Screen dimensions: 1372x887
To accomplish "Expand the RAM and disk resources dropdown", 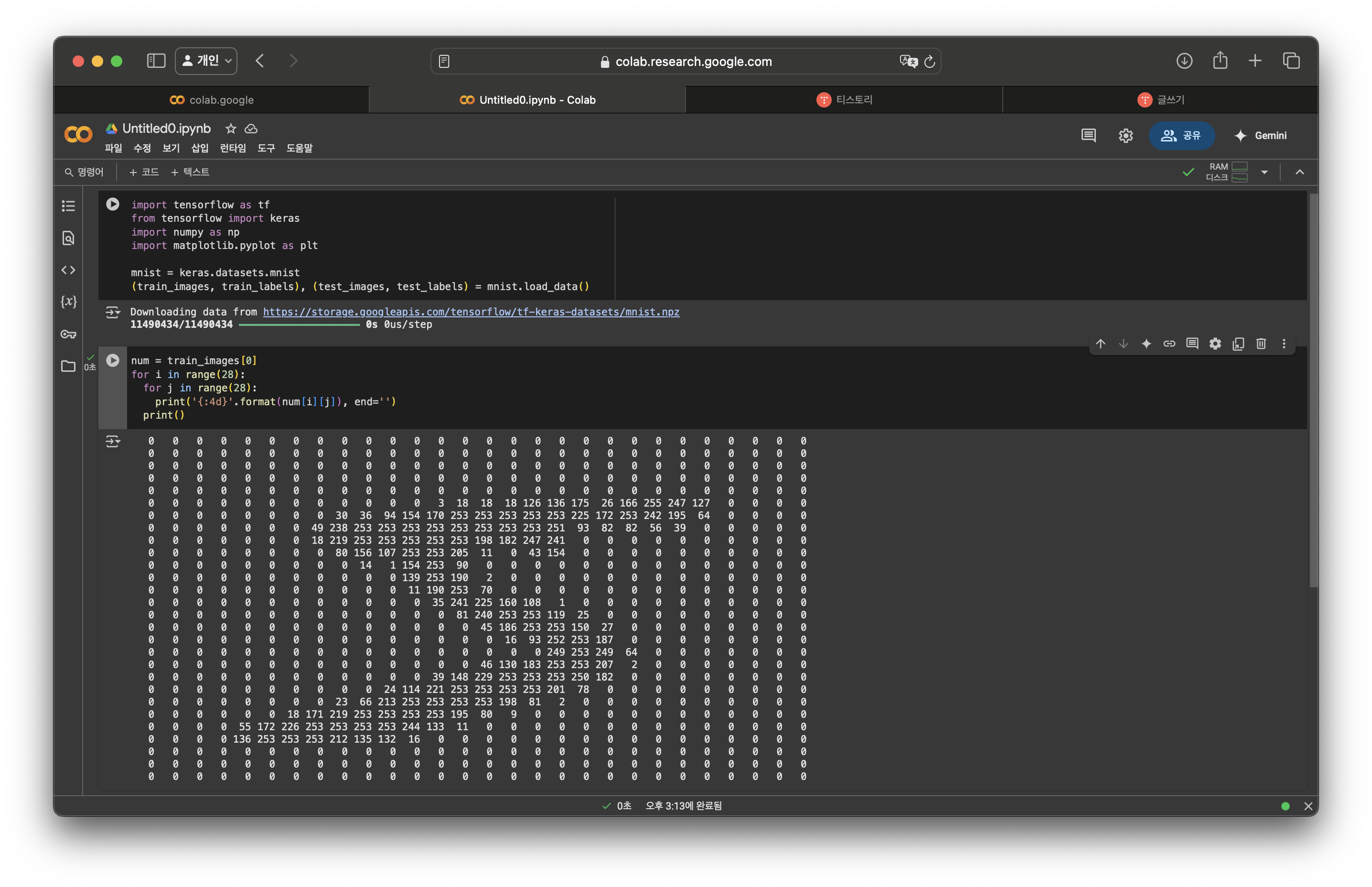I will [x=1265, y=172].
